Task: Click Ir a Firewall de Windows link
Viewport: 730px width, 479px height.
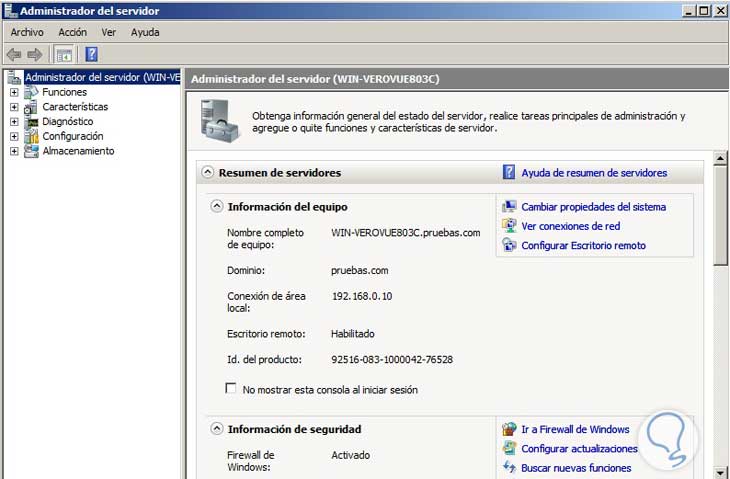Action: pos(575,429)
